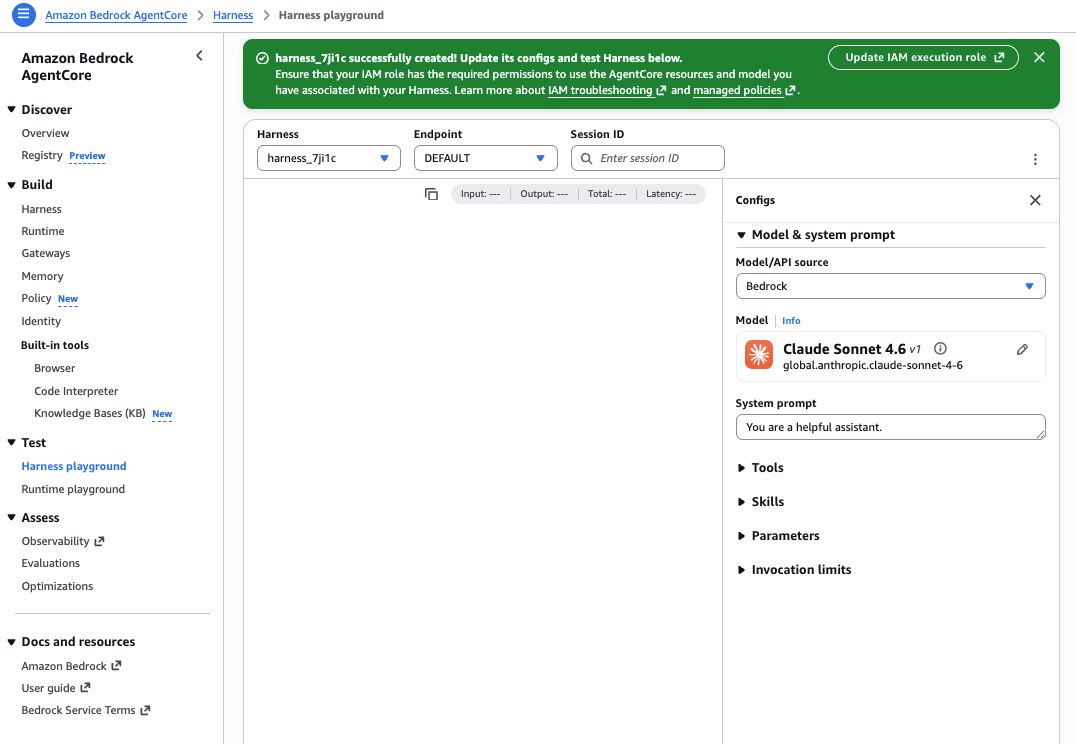1076x744 pixels.
Task: Open the hamburger navigation menu
Action: pyautogui.click(x=23, y=14)
